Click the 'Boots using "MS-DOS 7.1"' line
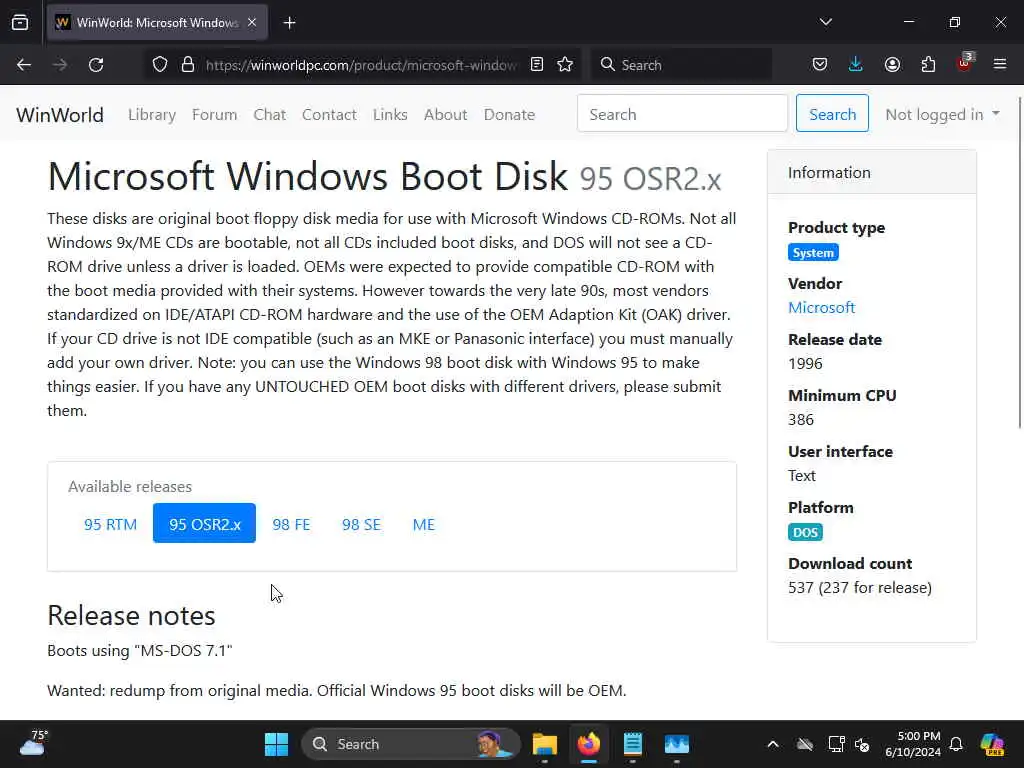 click(140, 650)
